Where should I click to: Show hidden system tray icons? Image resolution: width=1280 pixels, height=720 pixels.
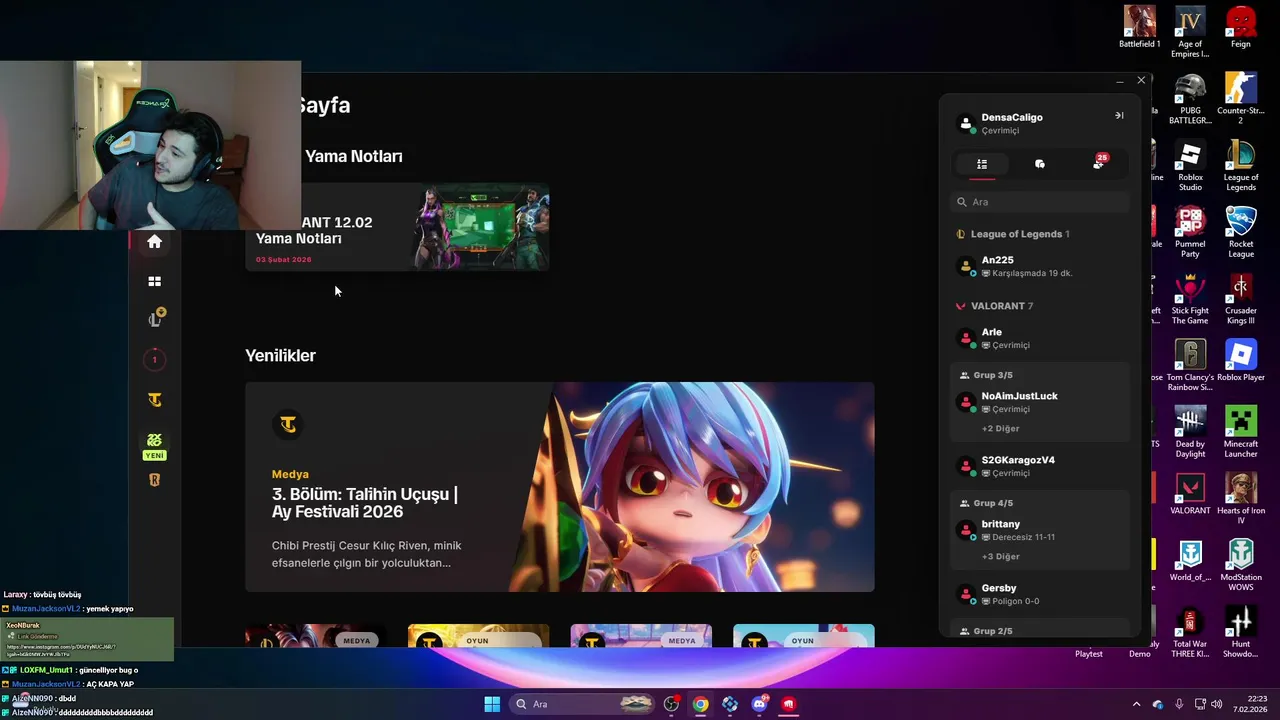coord(1136,704)
